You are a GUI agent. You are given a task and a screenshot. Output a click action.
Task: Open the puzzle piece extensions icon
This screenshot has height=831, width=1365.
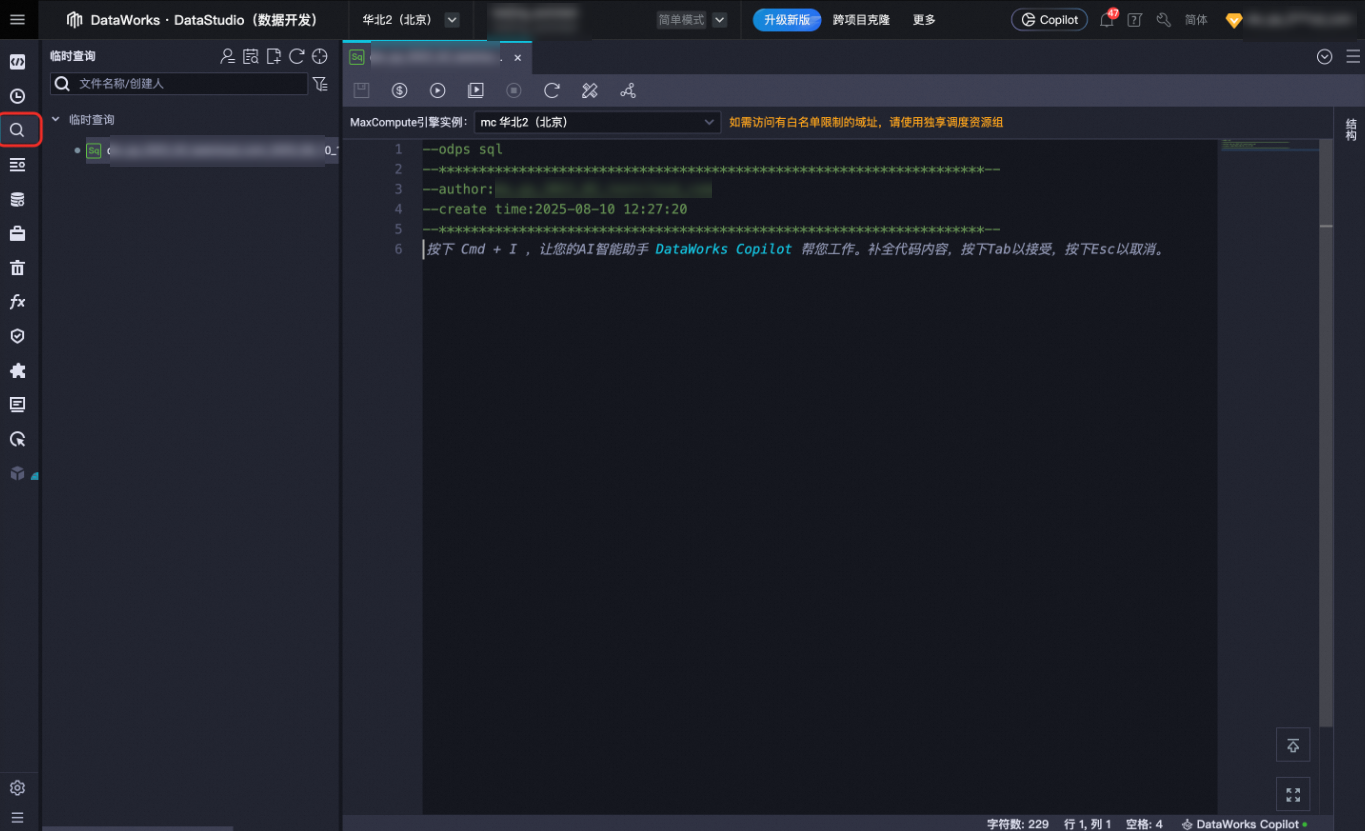tap(17, 370)
